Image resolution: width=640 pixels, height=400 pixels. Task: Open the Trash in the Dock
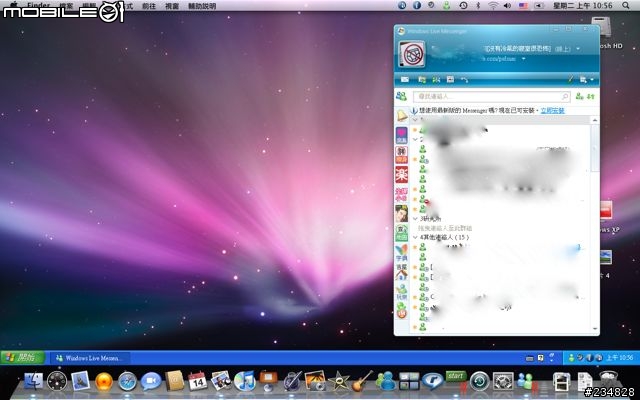pos(609,380)
